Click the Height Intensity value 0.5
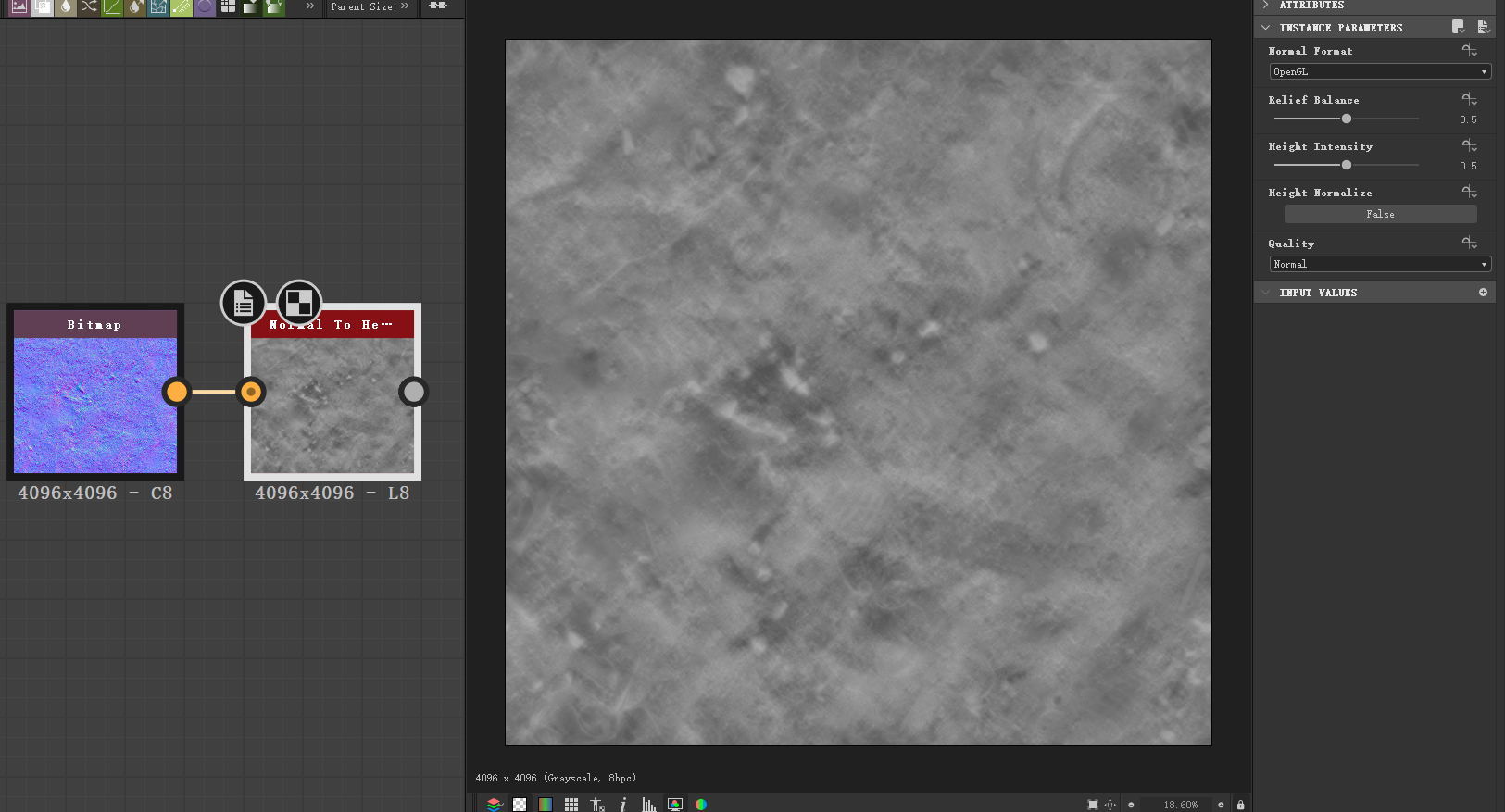 [x=1468, y=166]
